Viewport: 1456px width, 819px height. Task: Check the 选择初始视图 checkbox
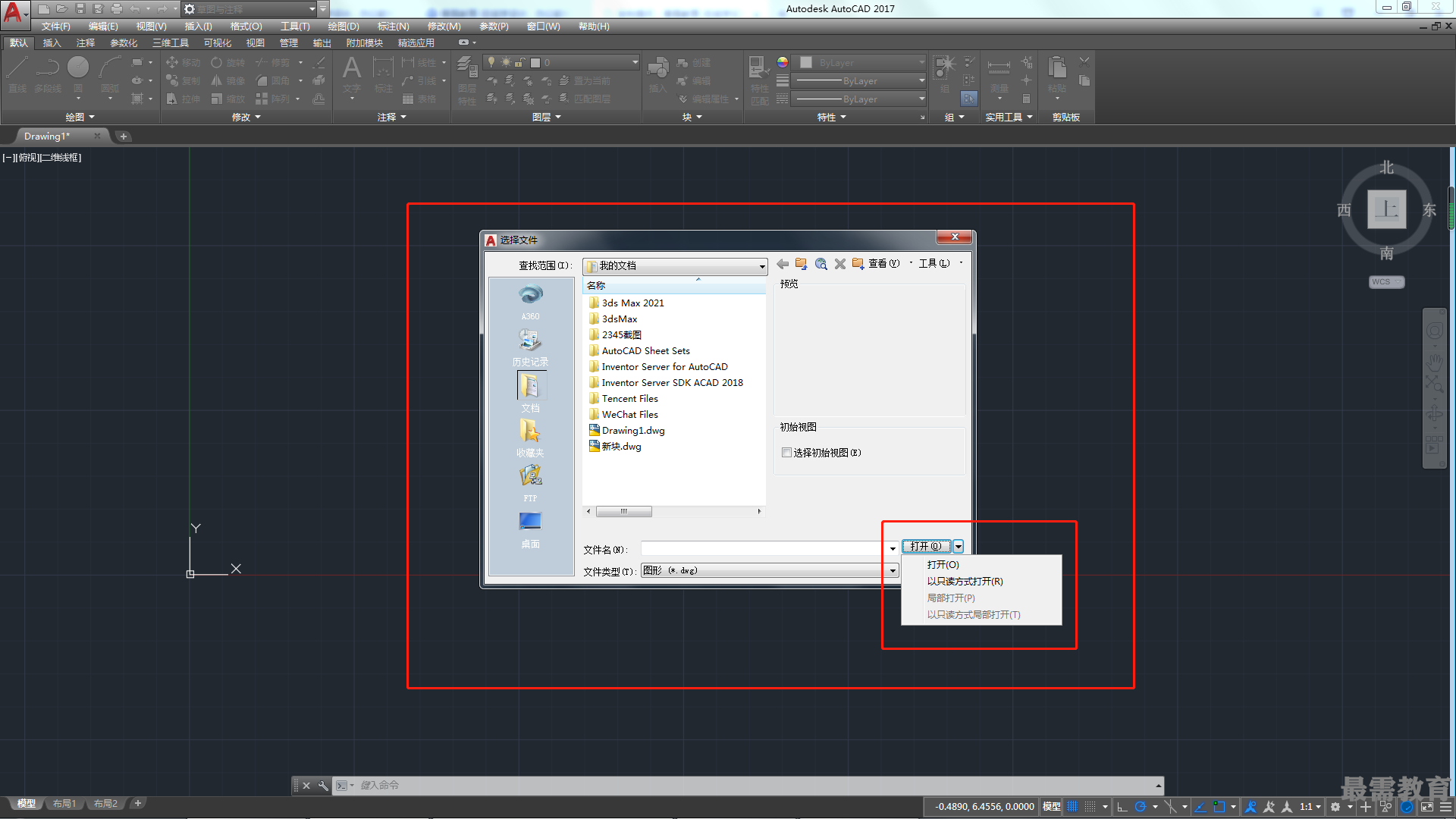(x=786, y=453)
